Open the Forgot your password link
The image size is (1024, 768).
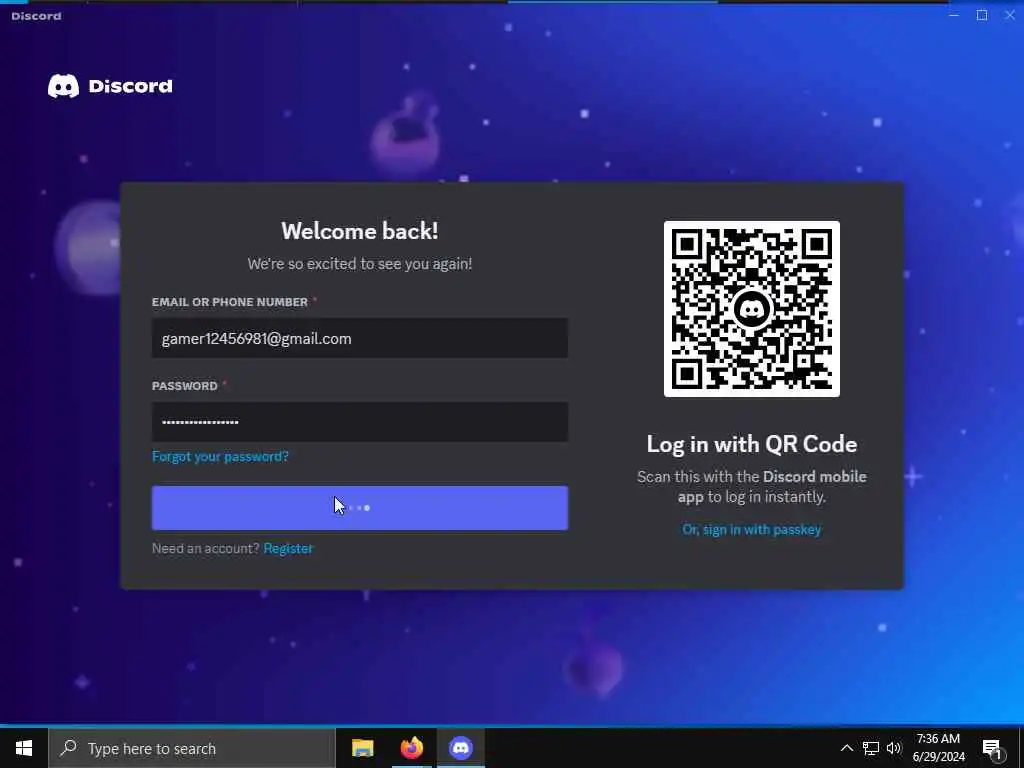click(220, 456)
